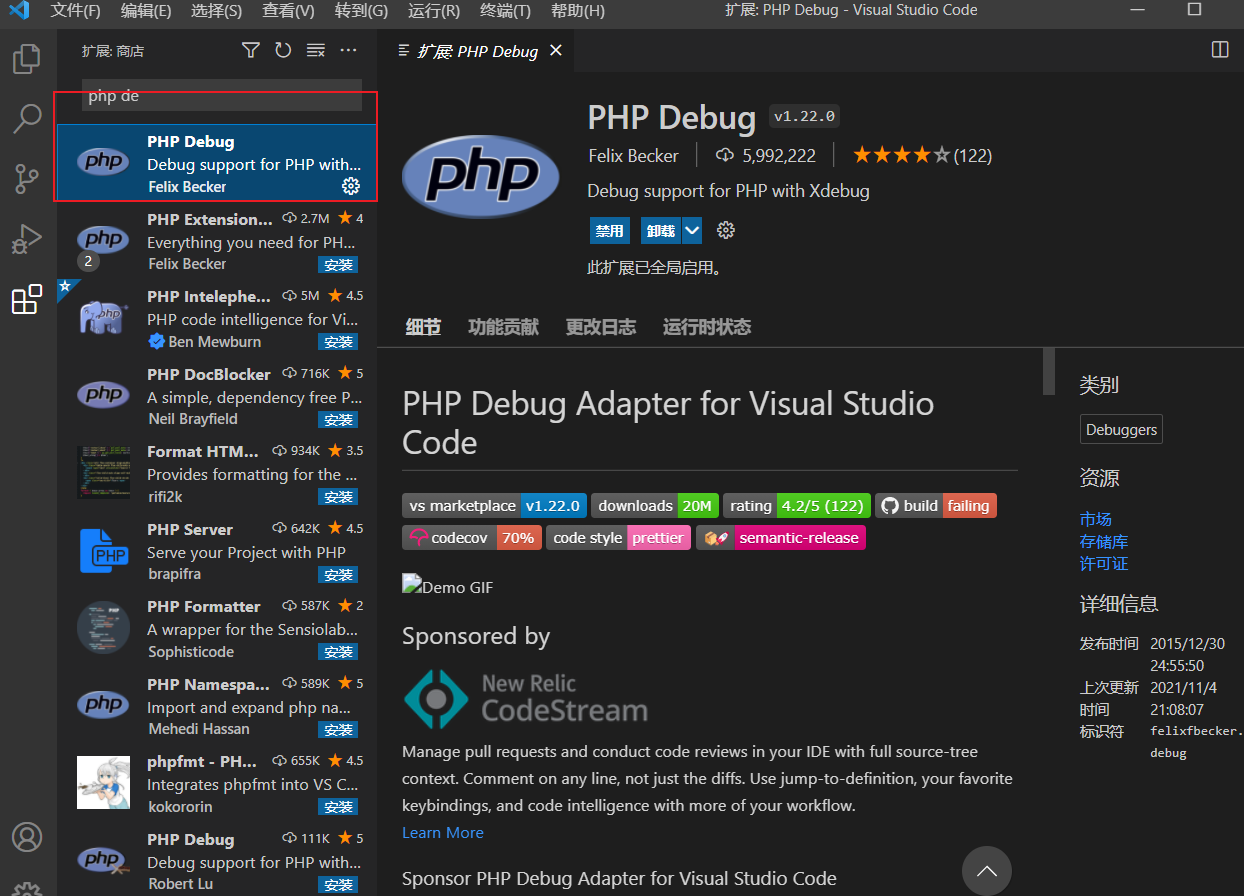Image resolution: width=1244 pixels, height=896 pixels.
Task: Click the PHP Server extension icon
Action: point(103,551)
